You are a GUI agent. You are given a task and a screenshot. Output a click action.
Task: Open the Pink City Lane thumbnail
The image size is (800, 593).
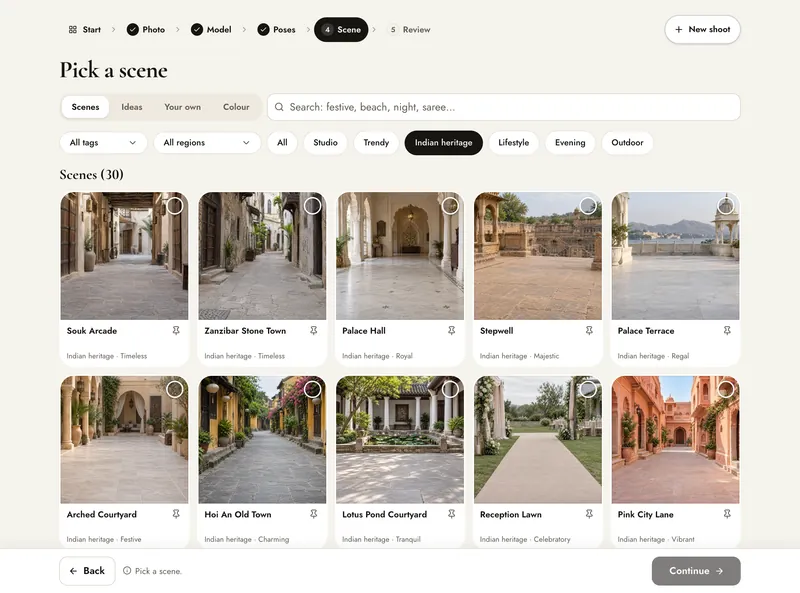pyautogui.click(x=676, y=440)
